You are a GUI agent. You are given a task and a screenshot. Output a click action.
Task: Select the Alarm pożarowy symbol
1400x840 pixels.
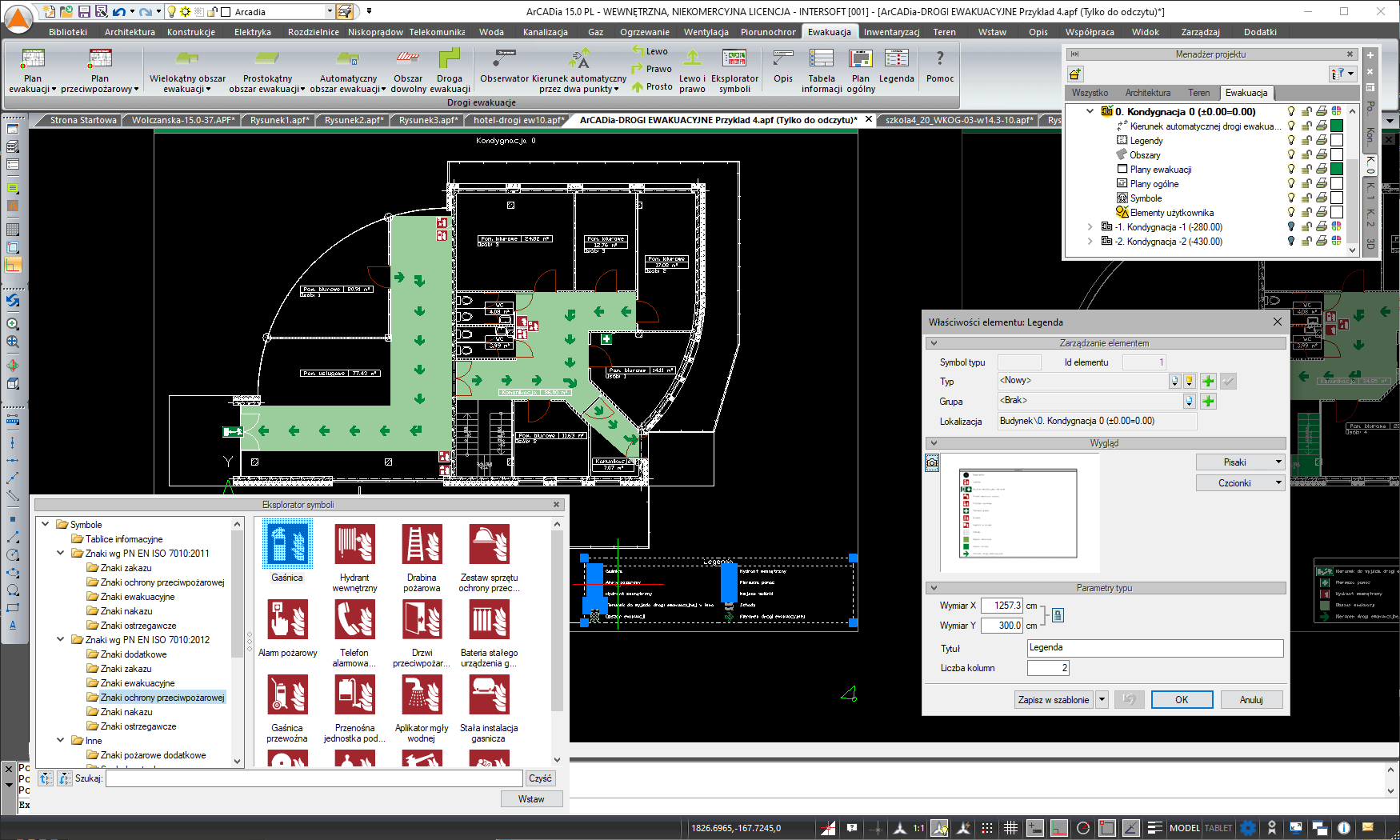288,628
